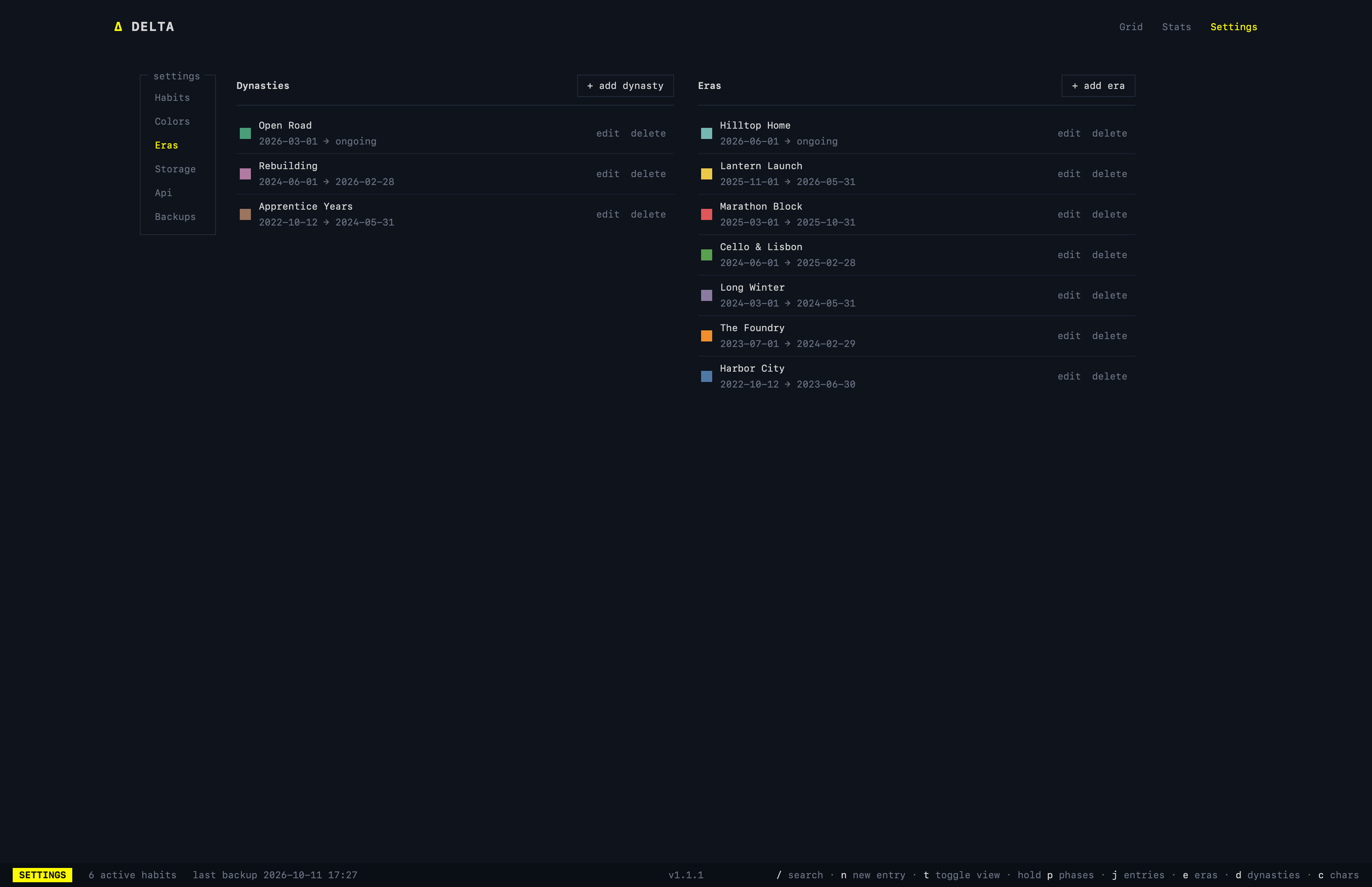
Task: Click Long Winter purple color swatch
Action: tap(706, 295)
